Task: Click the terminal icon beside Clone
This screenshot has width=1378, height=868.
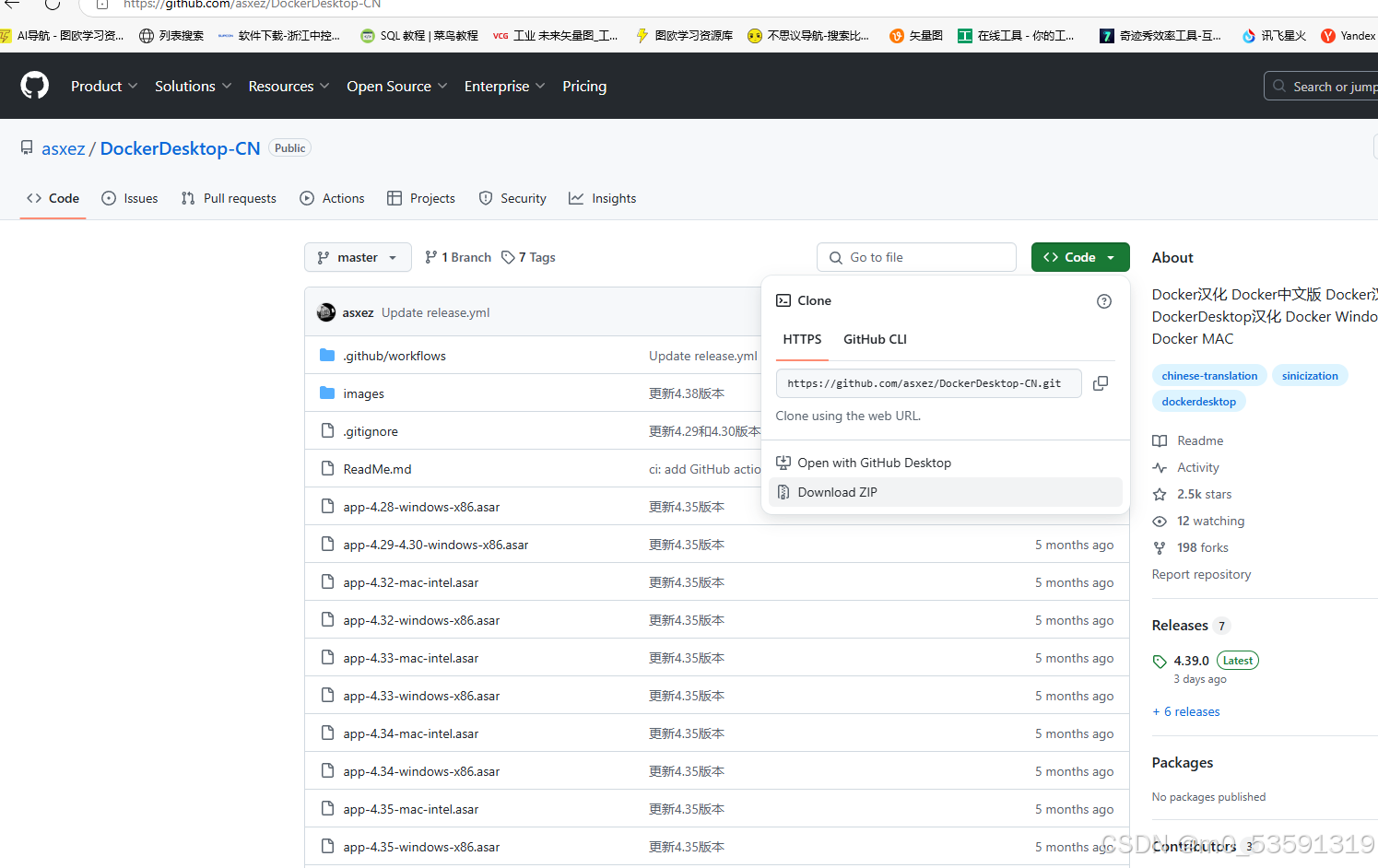Action: (x=783, y=300)
